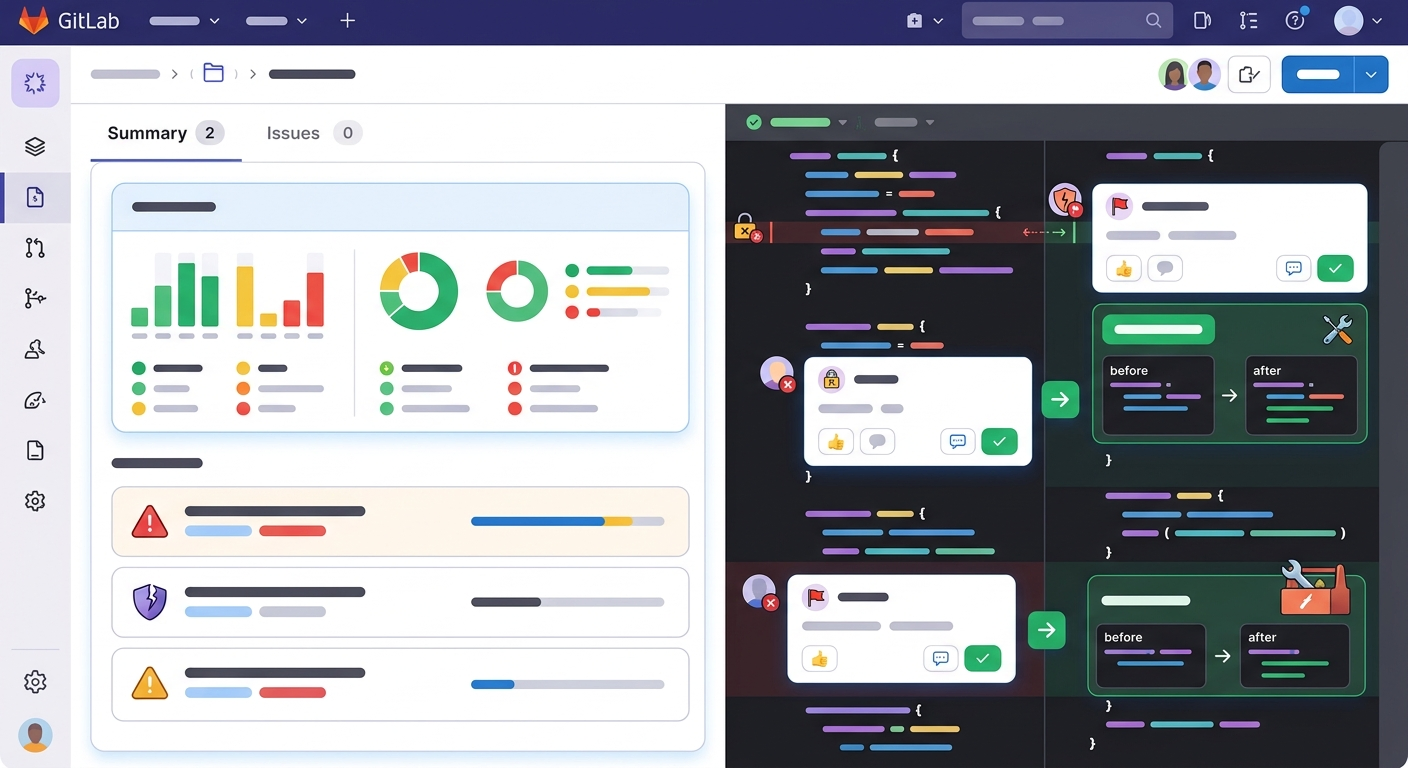Open the file page sidebar icon

pos(35,450)
